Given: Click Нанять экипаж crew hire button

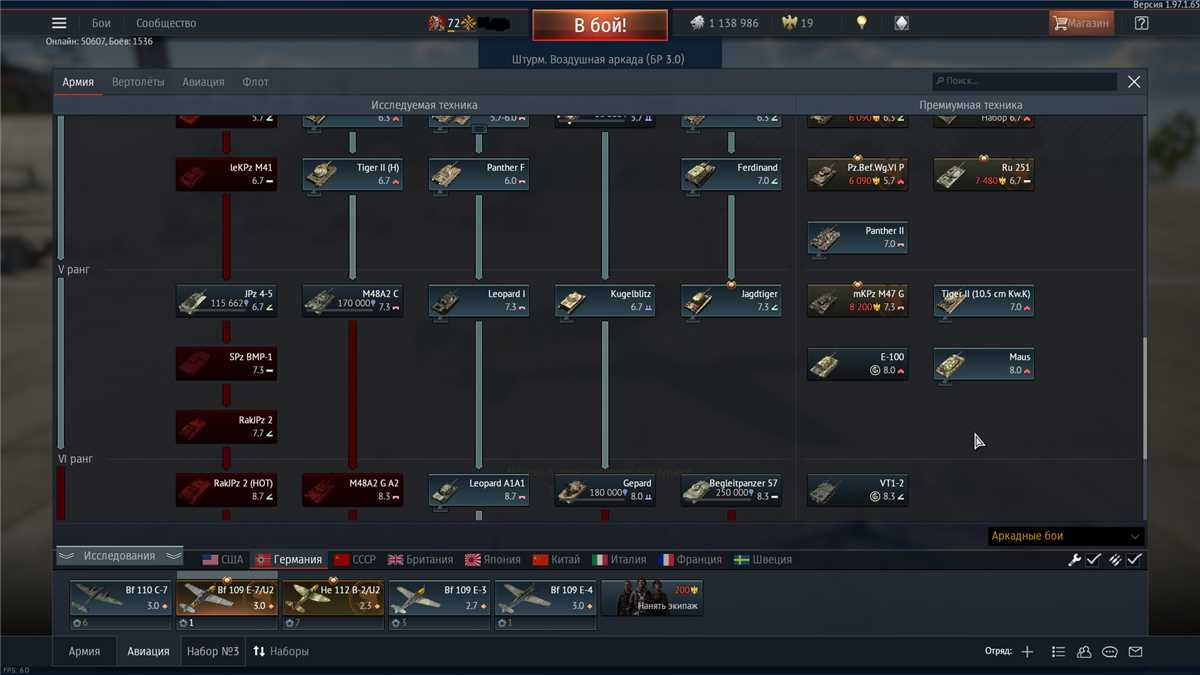Looking at the screenshot, I should point(652,598).
